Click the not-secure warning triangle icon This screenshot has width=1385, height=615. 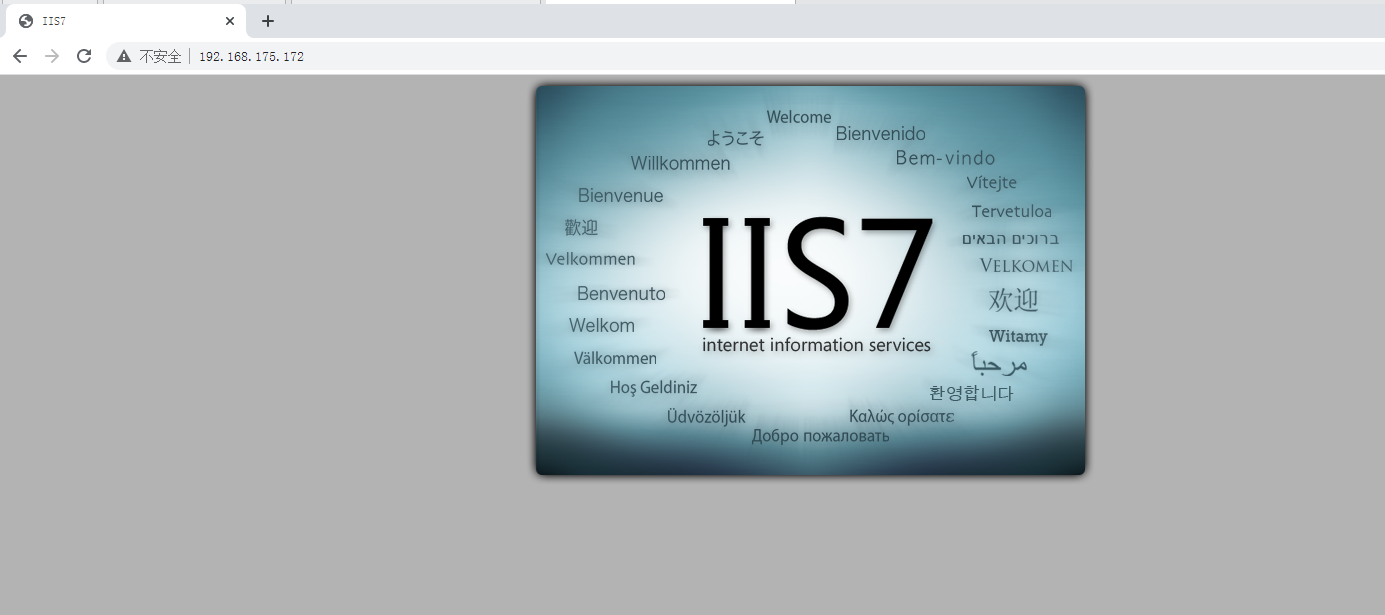124,57
